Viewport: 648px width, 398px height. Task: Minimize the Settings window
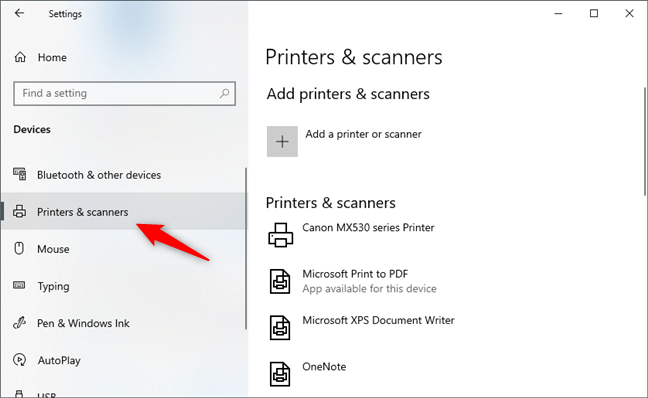[x=558, y=14]
